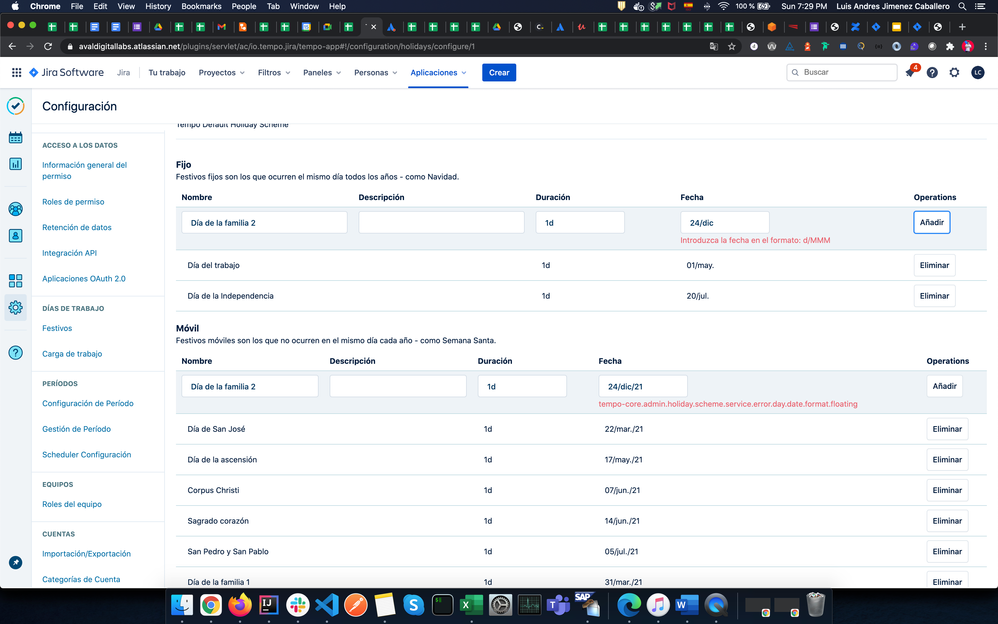Open Microsoft Excel from the dock

(x=472, y=604)
